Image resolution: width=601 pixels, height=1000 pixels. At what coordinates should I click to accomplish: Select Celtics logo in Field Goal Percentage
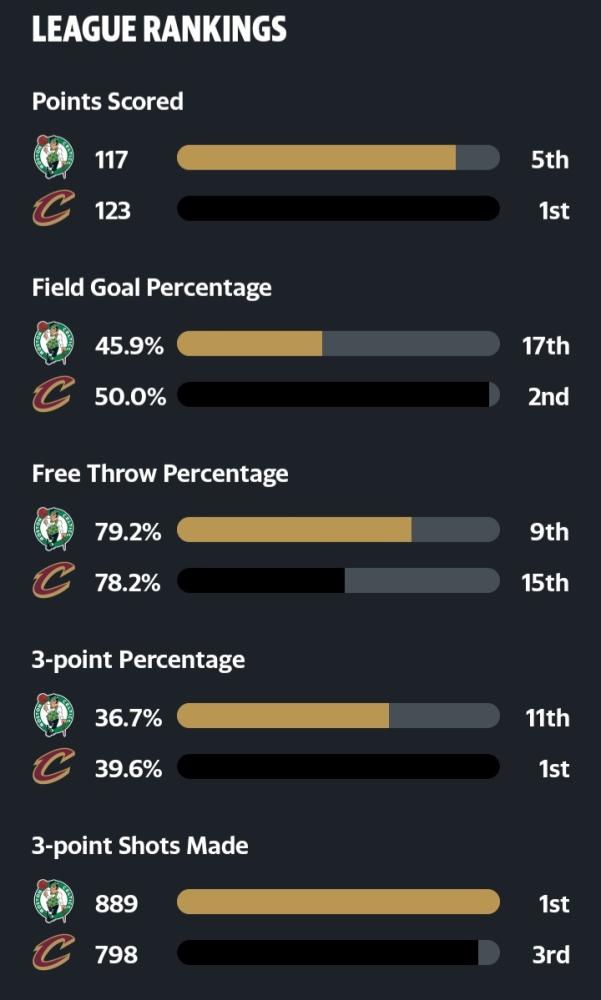coord(54,343)
